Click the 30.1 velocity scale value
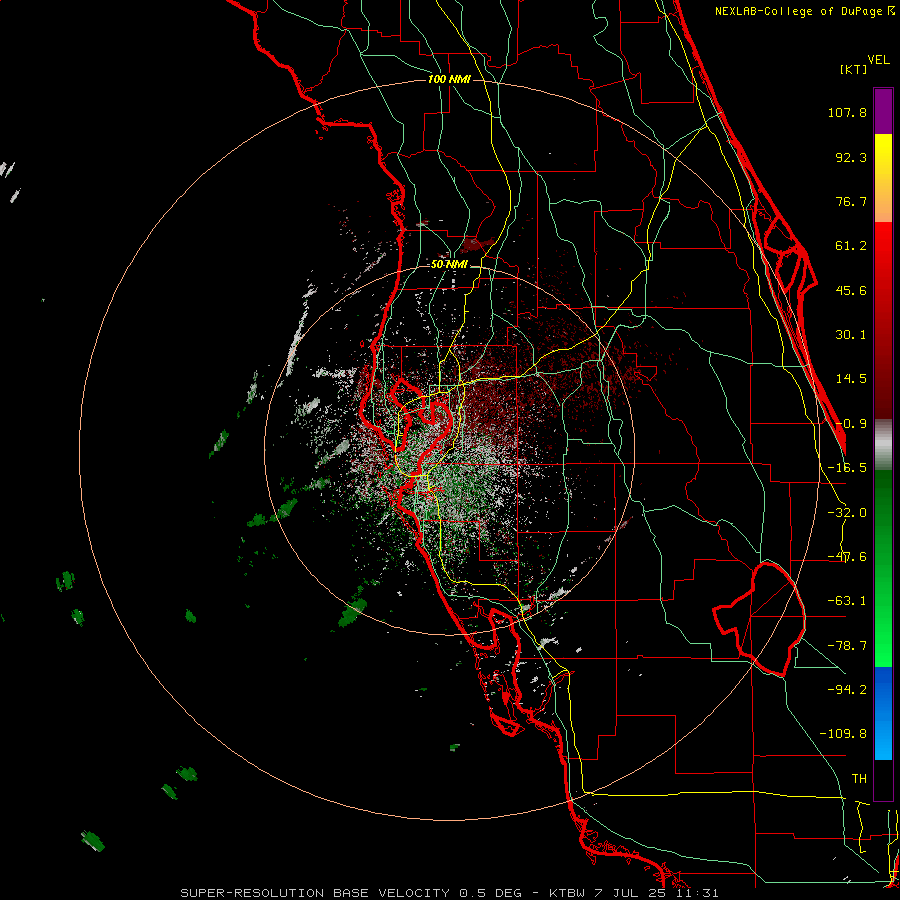This screenshot has width=900, height=900. 851,335
